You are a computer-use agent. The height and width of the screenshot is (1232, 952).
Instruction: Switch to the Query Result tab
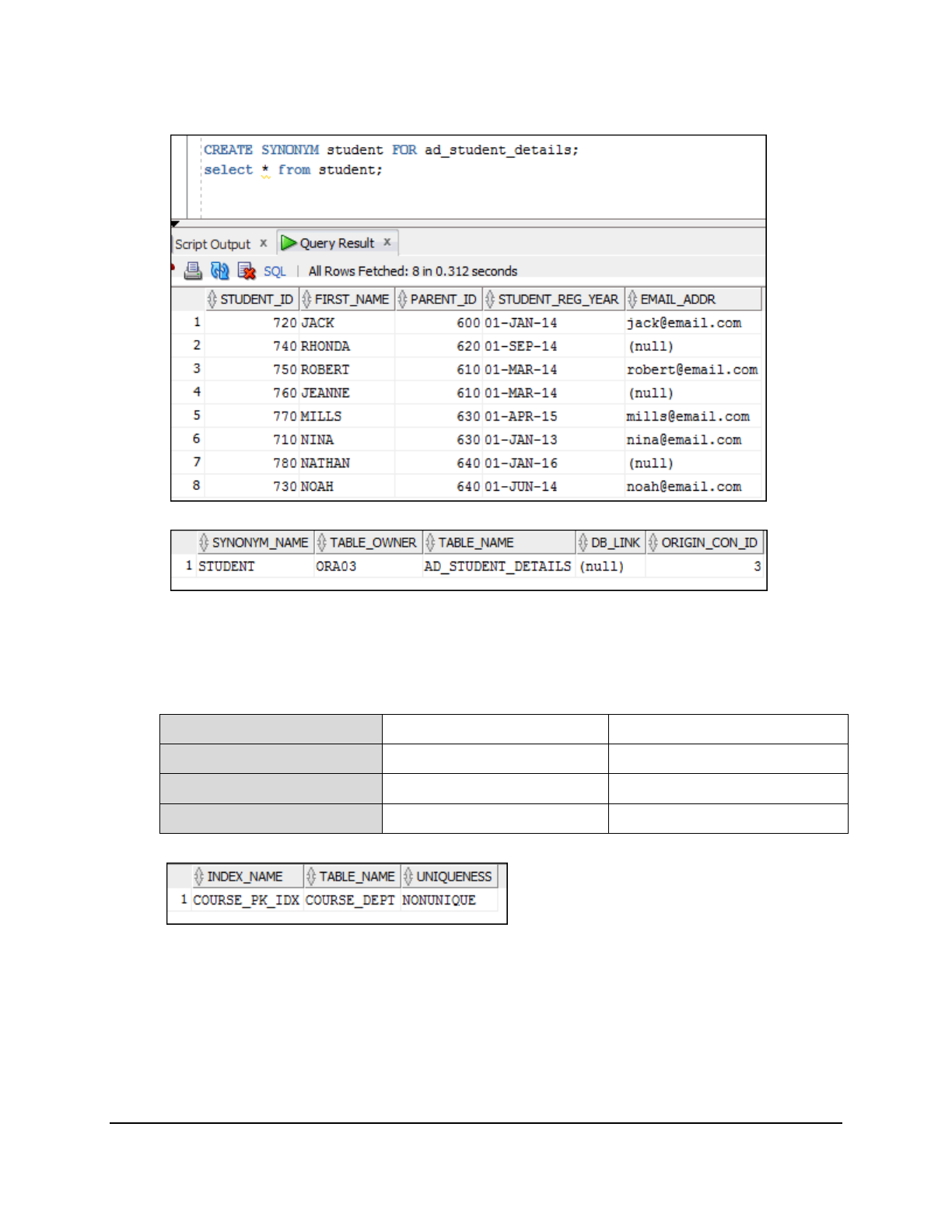click(337, 243)
